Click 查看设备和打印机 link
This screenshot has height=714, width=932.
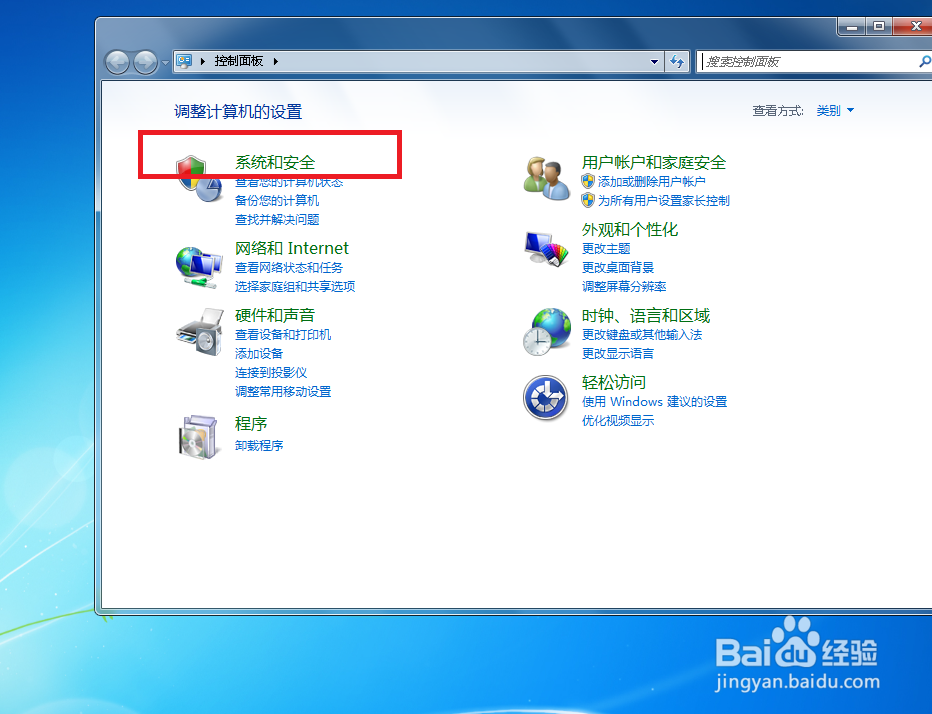[283, 335]
